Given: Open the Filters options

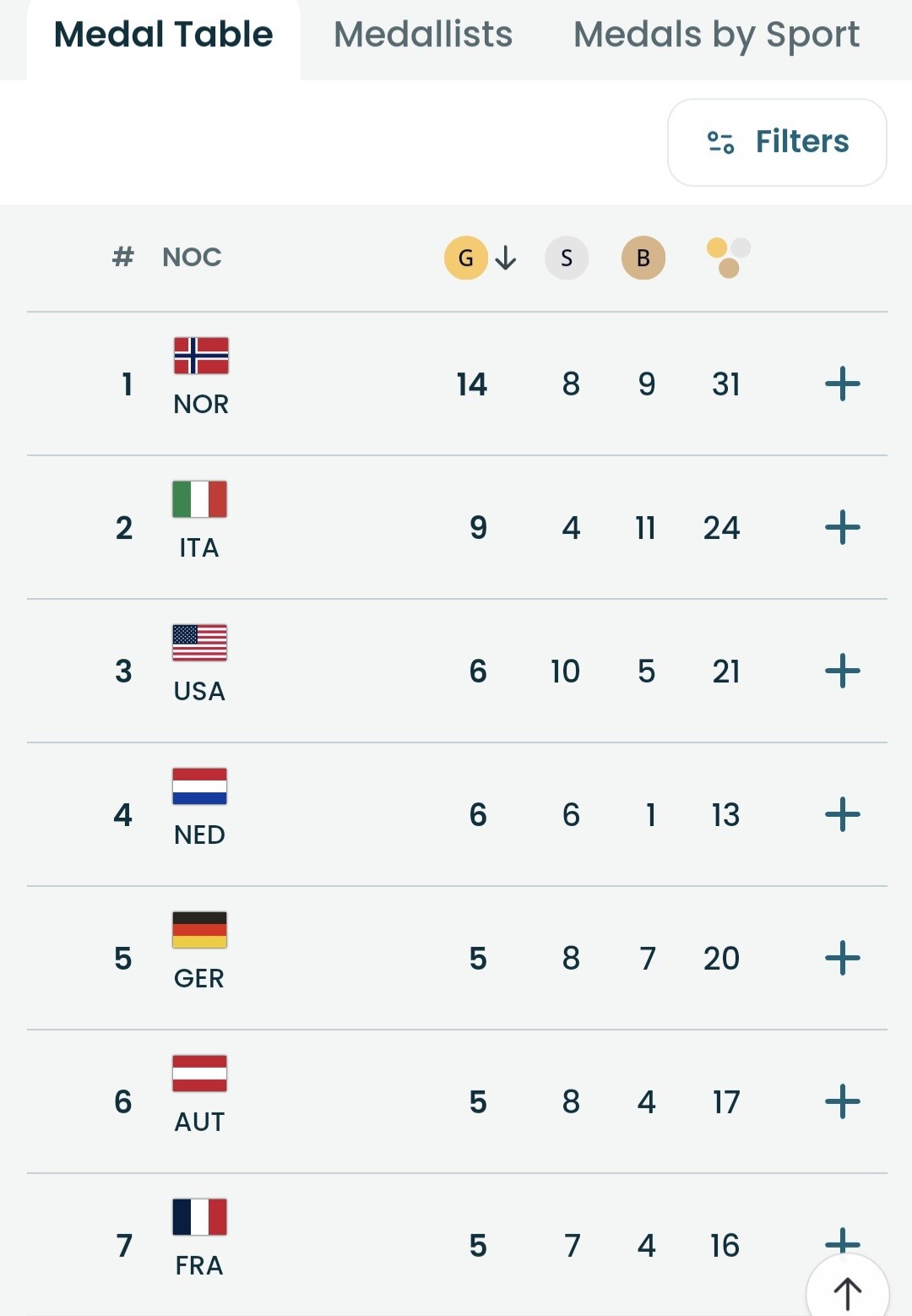Looking at the screenshot, I should (777, 142).
